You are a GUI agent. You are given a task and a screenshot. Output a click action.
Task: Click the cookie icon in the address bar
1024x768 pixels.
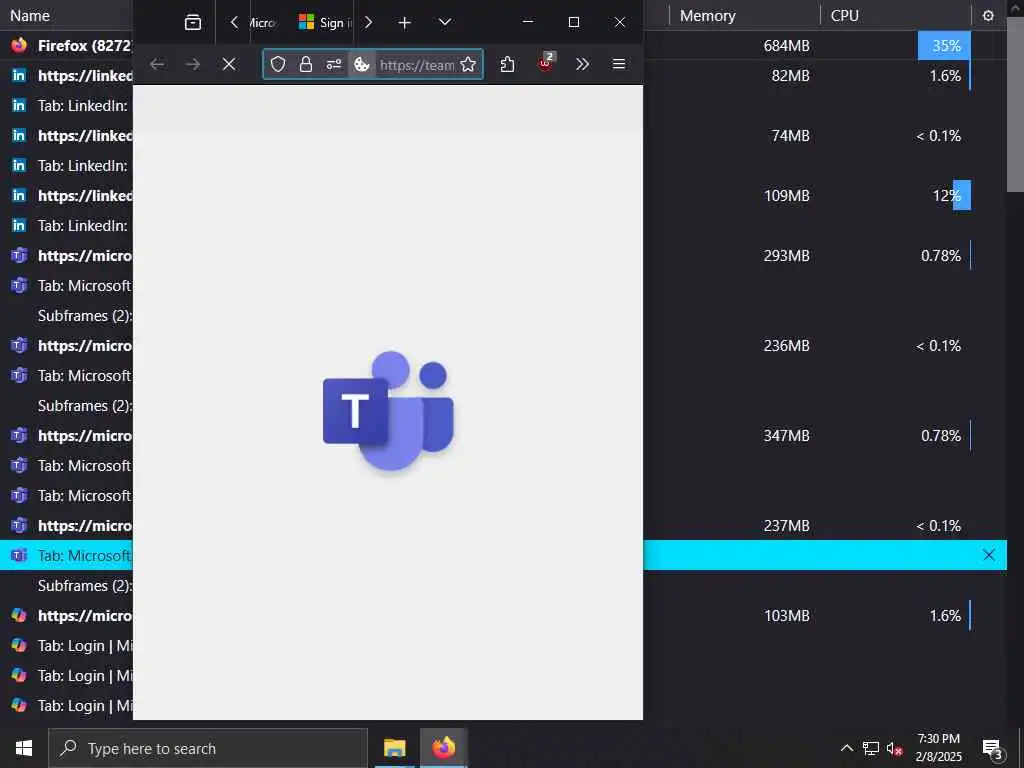(362, 64)
